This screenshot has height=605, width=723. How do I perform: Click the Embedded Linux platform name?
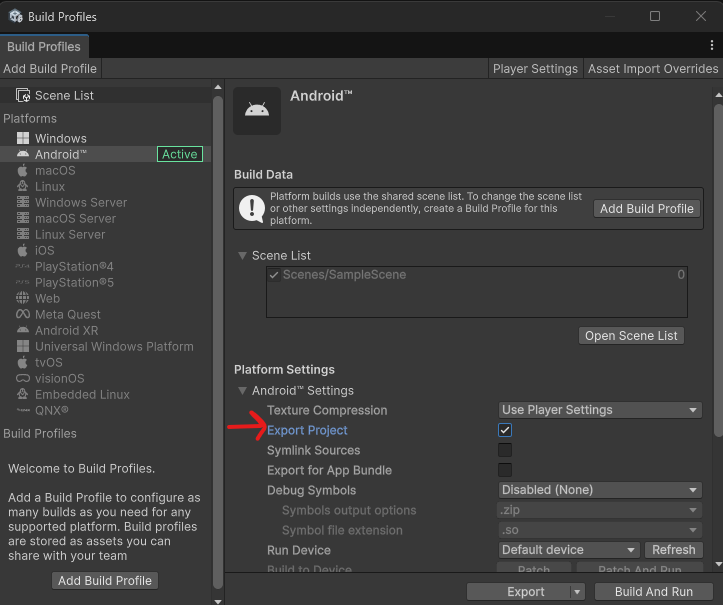[x=82, y=394]
